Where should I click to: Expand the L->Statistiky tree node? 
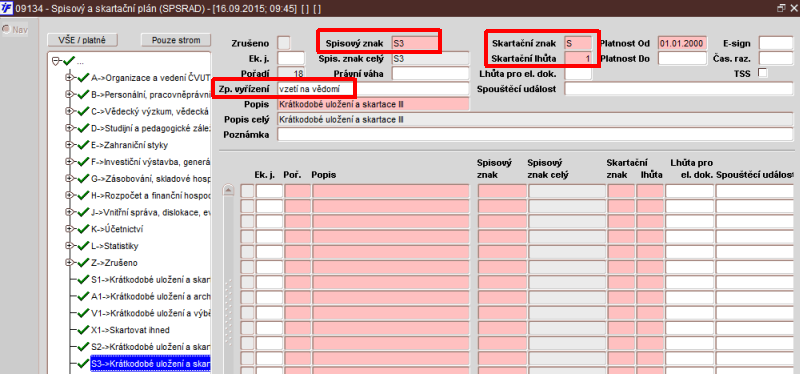pyautogui.click(x=69, y=246)
